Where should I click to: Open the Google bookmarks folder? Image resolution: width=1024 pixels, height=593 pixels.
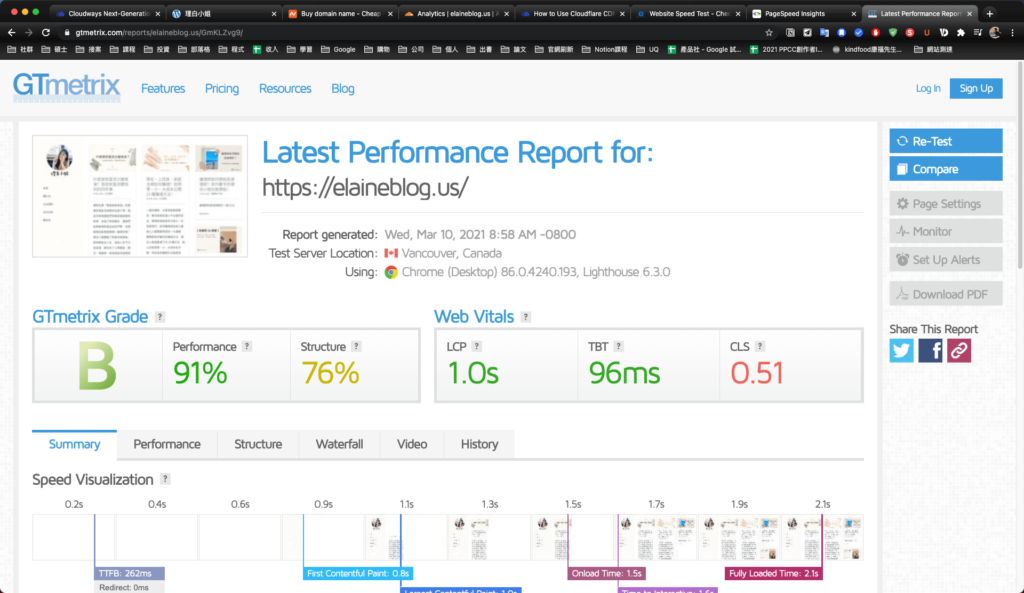[x=338, y=49]
